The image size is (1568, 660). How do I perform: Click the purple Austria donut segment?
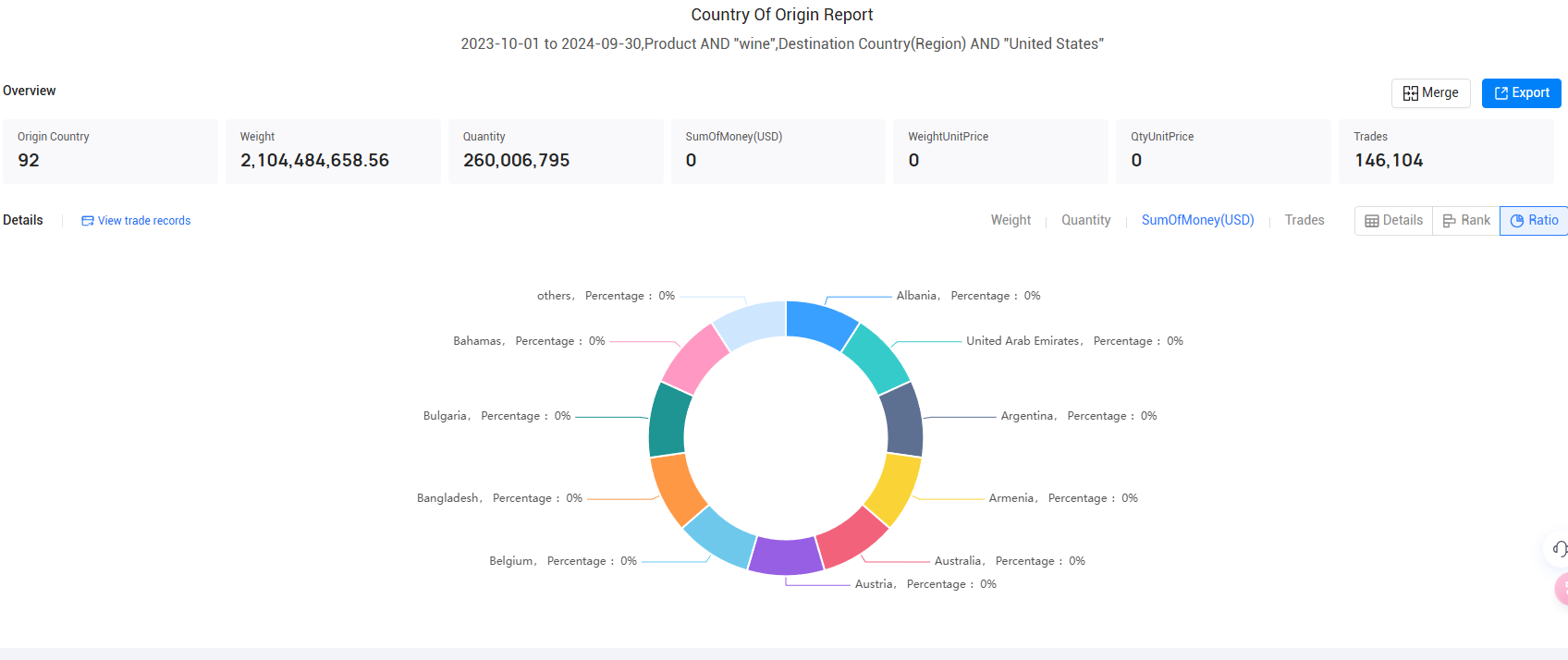coord(786,556)
